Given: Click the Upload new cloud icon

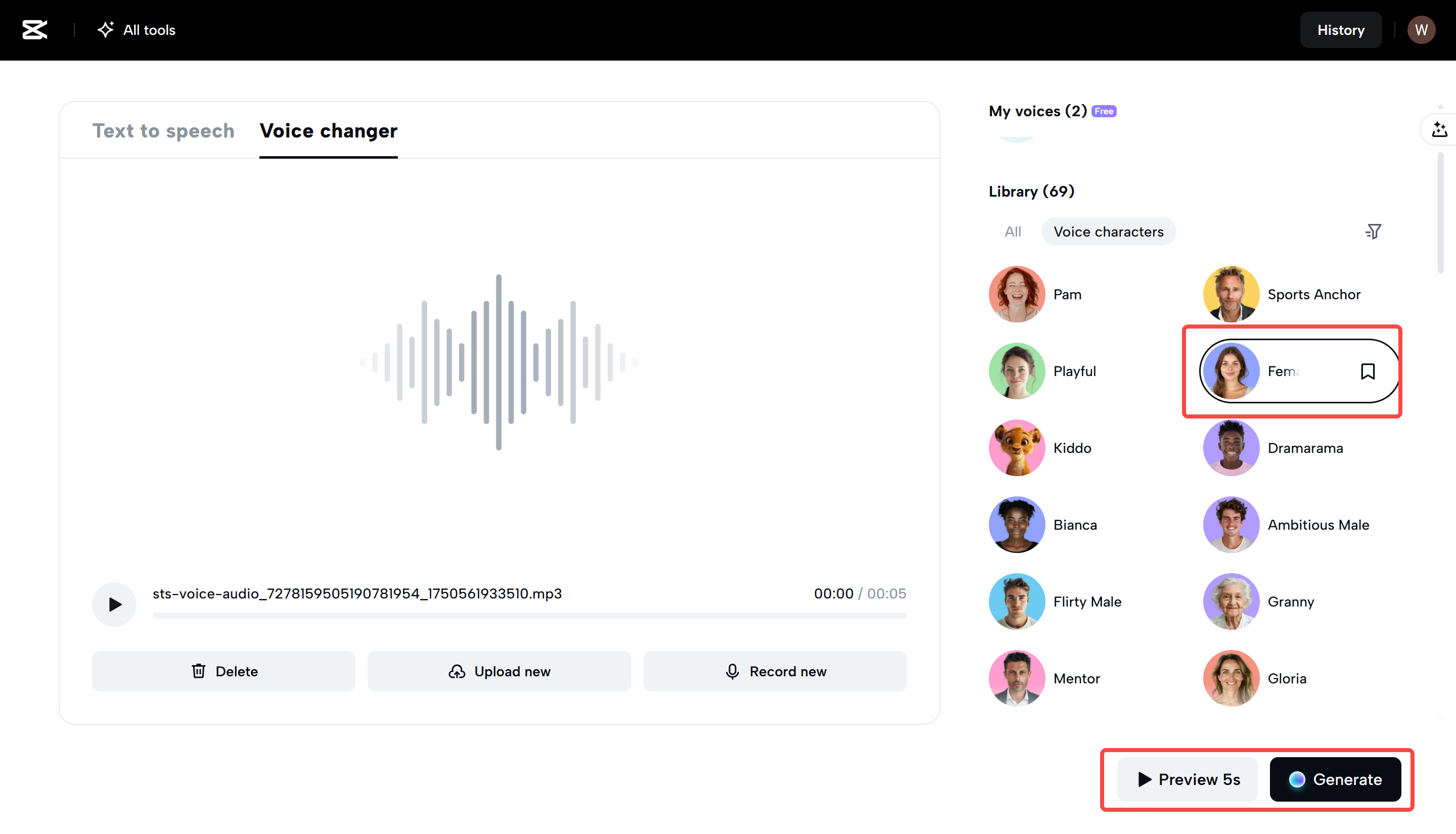Looking at the screenshot, I should point(457,671).
